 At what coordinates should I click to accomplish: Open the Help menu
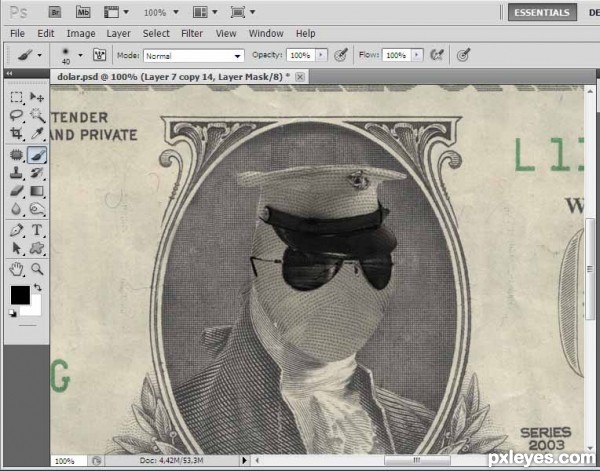click(305, 34)
